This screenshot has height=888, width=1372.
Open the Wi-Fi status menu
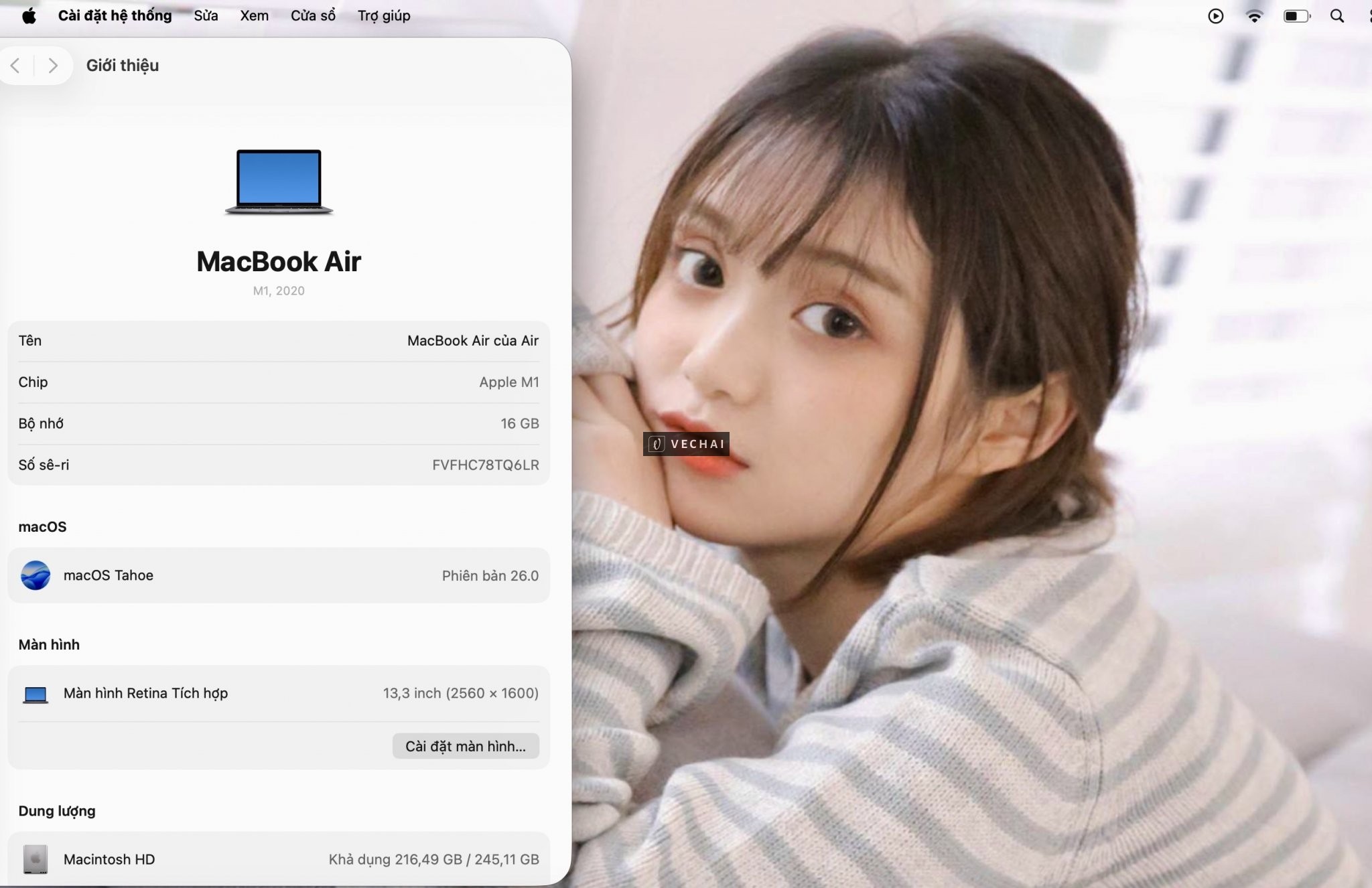[1254, 16]
